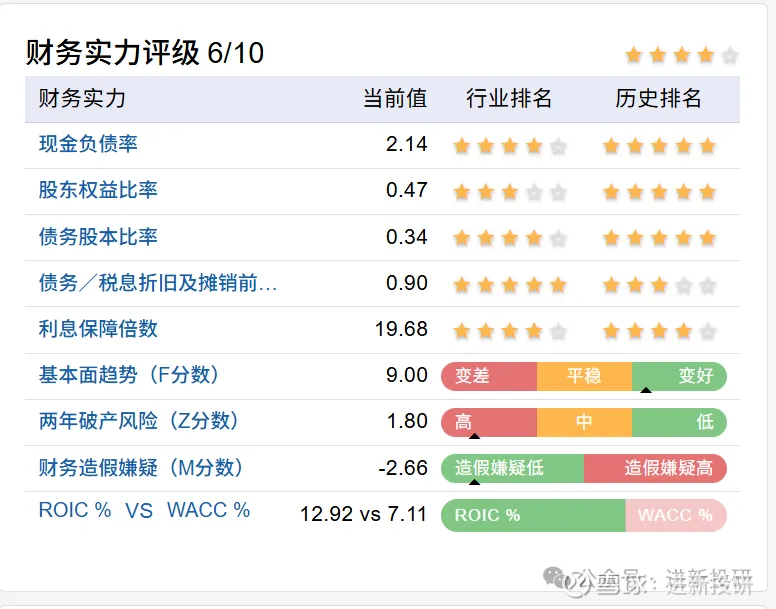Screen dimensions: 776x609
Task: Open the 股东权益比率 metric link
Action: click(x=98, y=190)
